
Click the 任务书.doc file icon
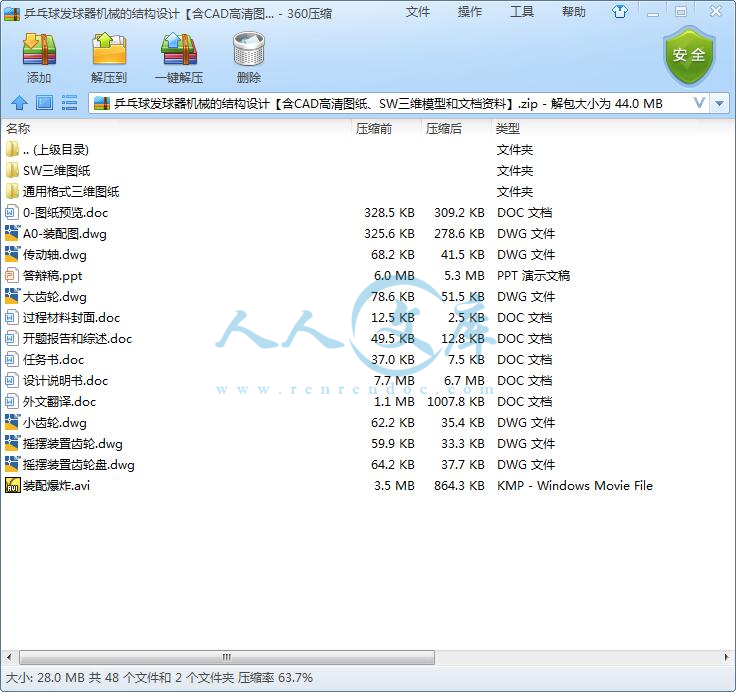click(12, 360)
